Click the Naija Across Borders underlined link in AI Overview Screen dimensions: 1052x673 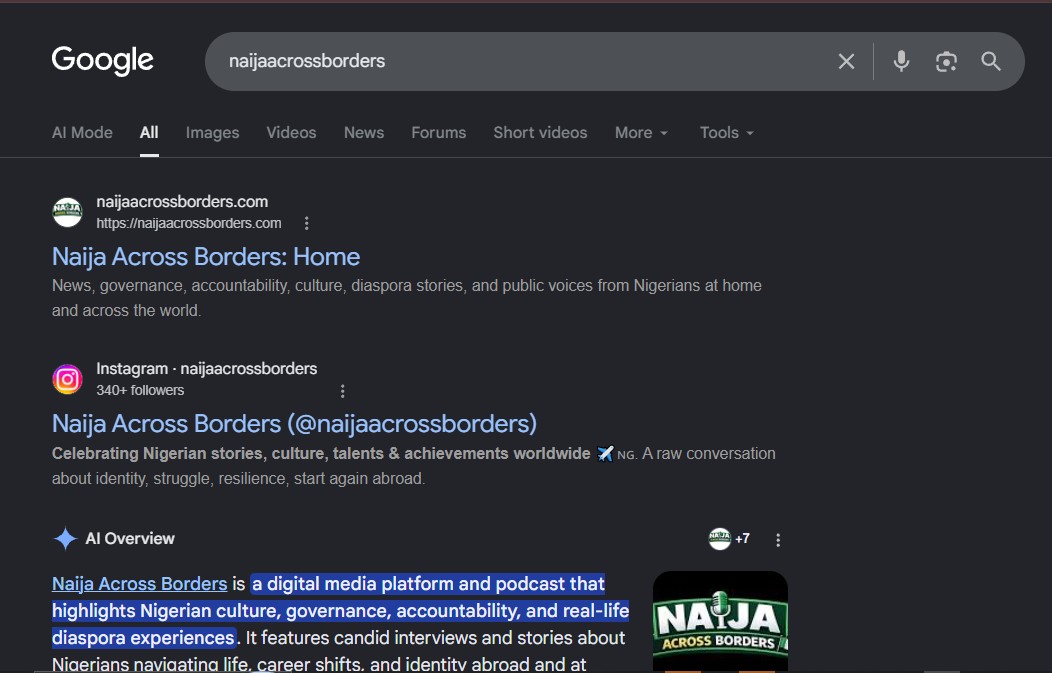(x=140, y=584)
